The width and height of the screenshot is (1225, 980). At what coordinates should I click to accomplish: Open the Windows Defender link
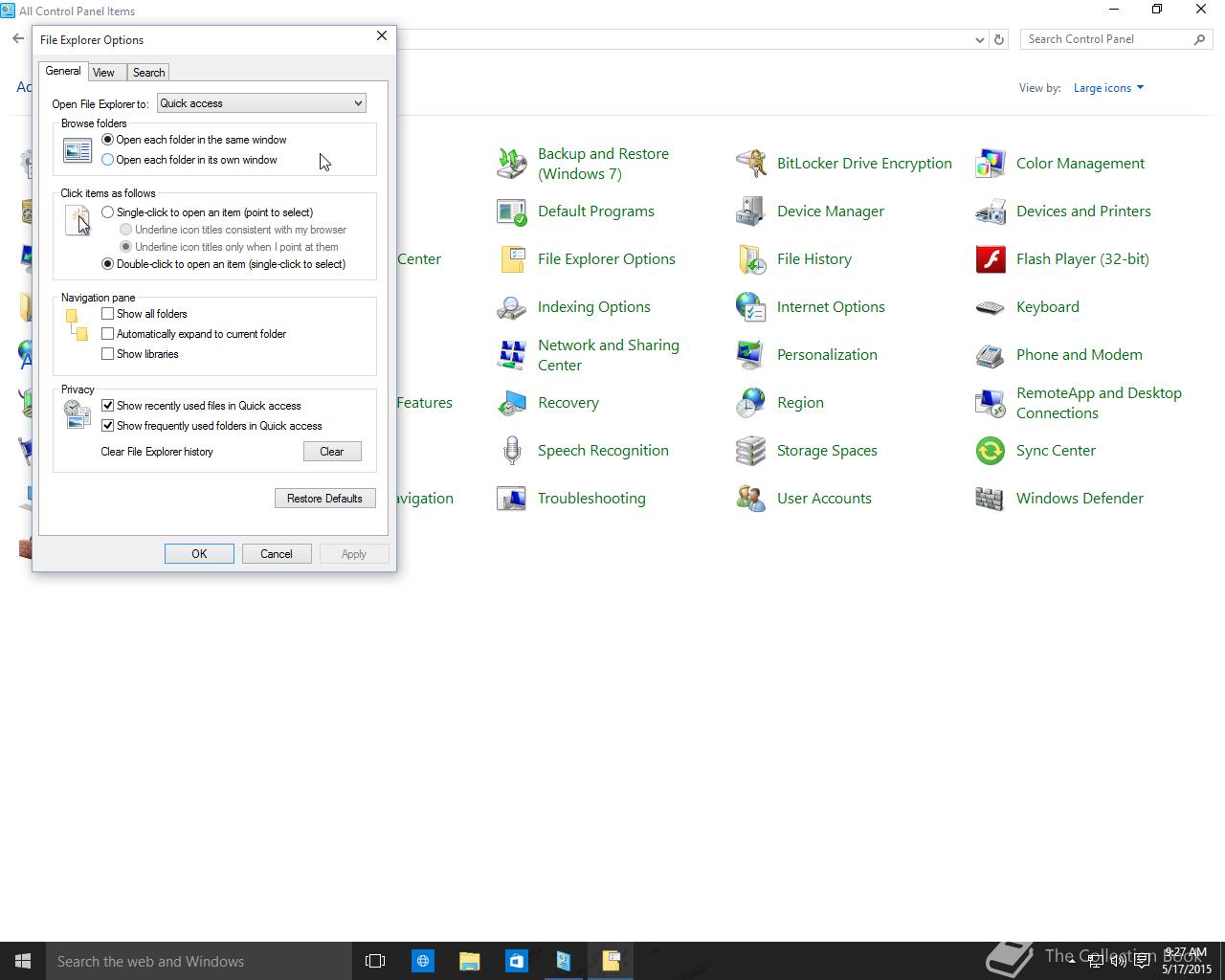click(x=1080, y=499)
